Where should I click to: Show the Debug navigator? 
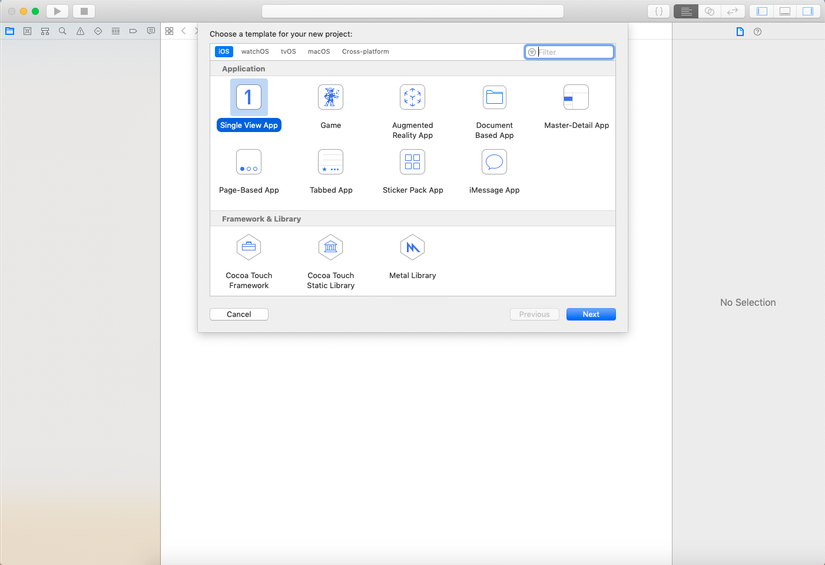pos(116,31)
